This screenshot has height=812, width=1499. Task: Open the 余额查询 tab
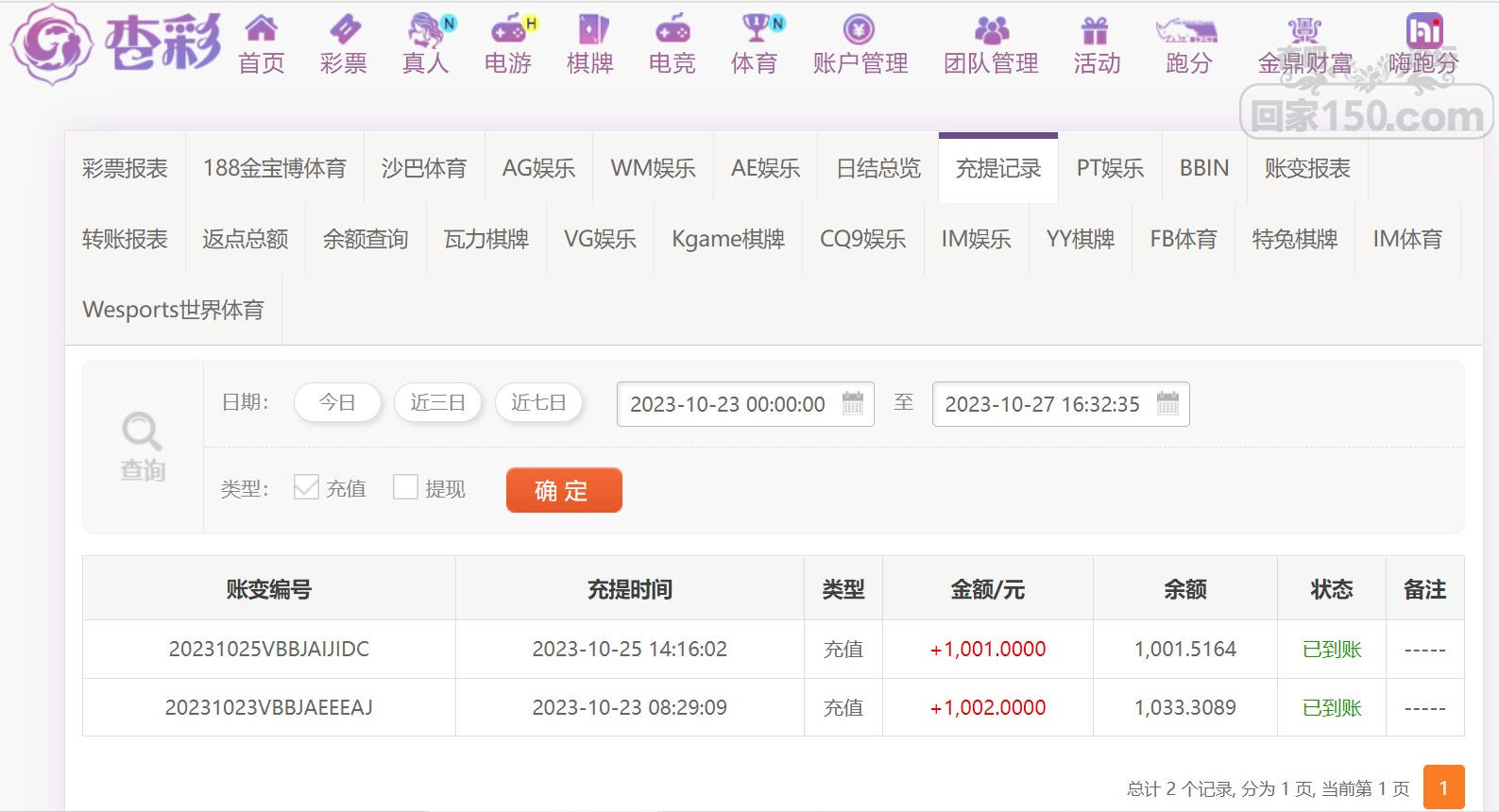(x=366, y=239)
